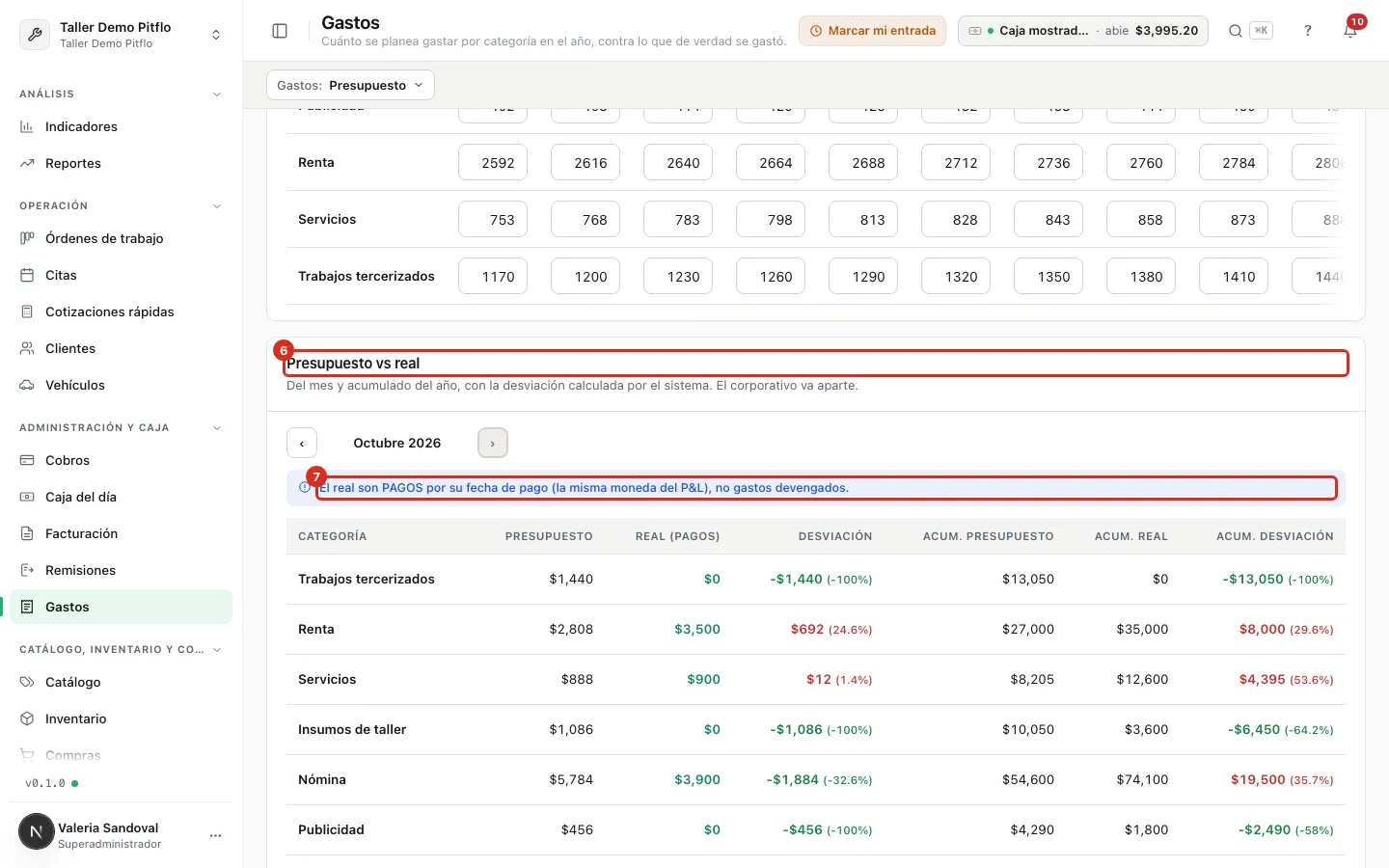
Task: Open the Reportes page
Action: pos(122,163)
